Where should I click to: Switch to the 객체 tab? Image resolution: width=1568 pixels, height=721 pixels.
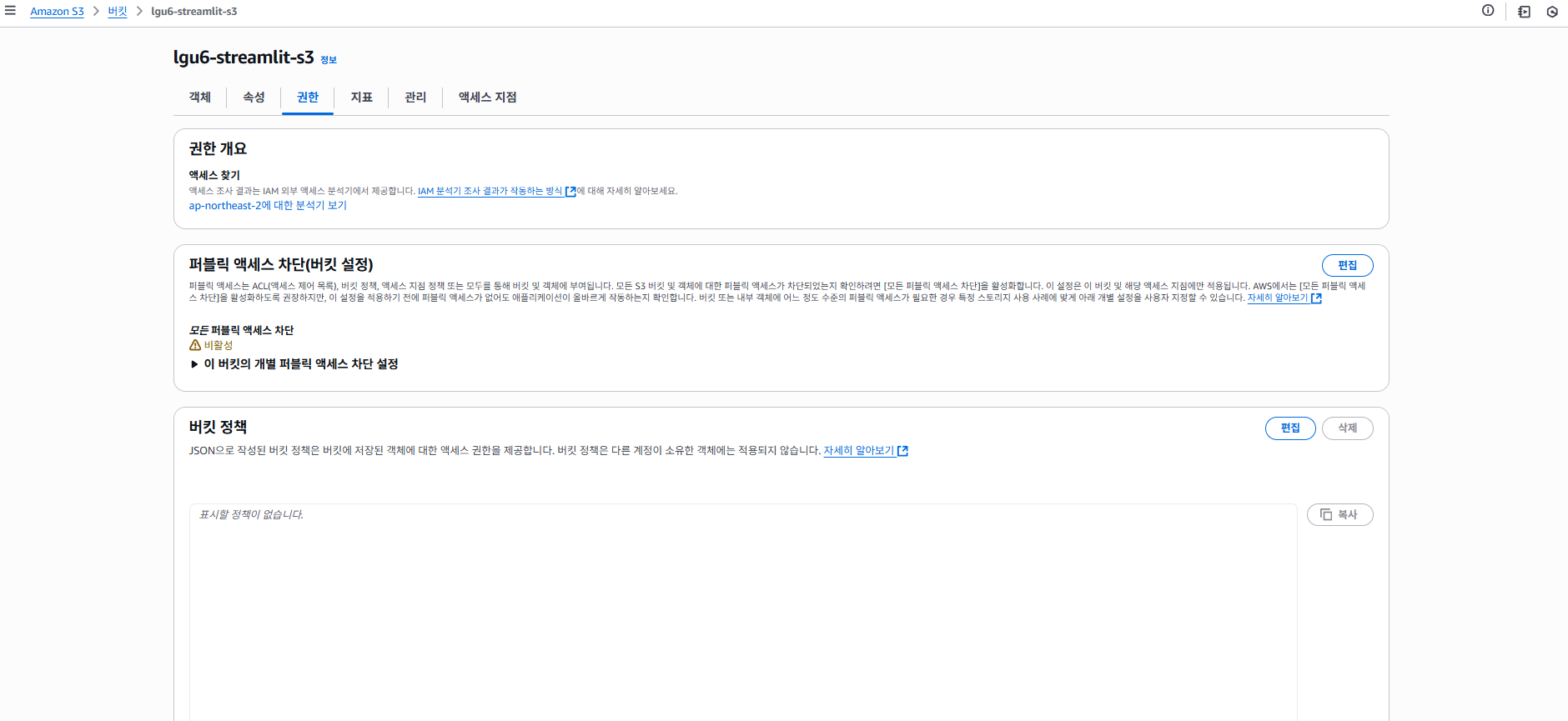pos(200,98)
